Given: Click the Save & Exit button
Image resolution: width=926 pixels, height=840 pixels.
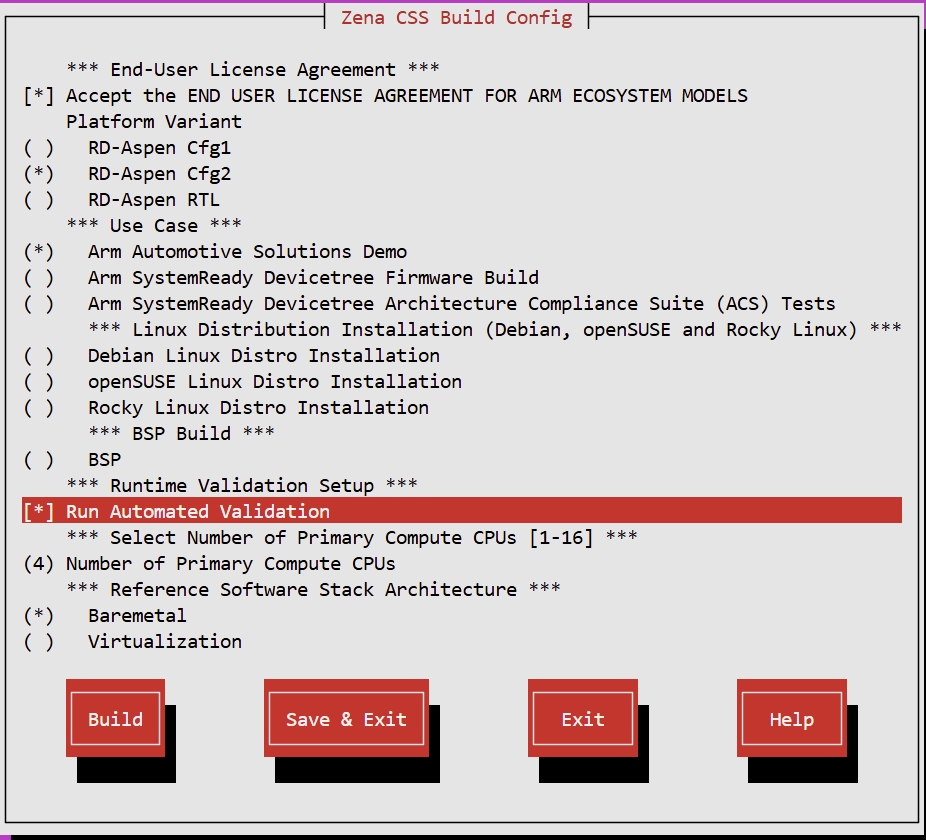Looking at the screenshot, I should [346, 718].
